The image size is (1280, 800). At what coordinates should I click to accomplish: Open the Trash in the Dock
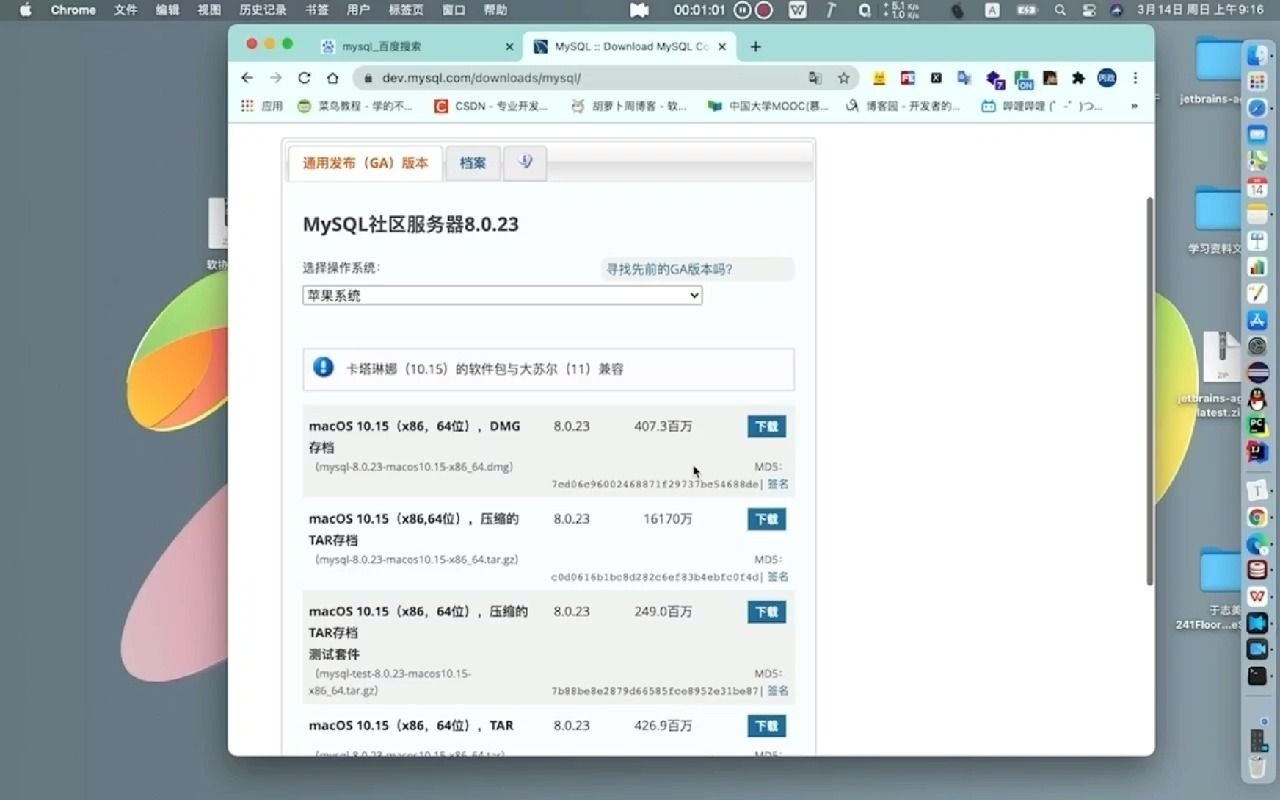pyautogui.click(x=1257, y=767)
